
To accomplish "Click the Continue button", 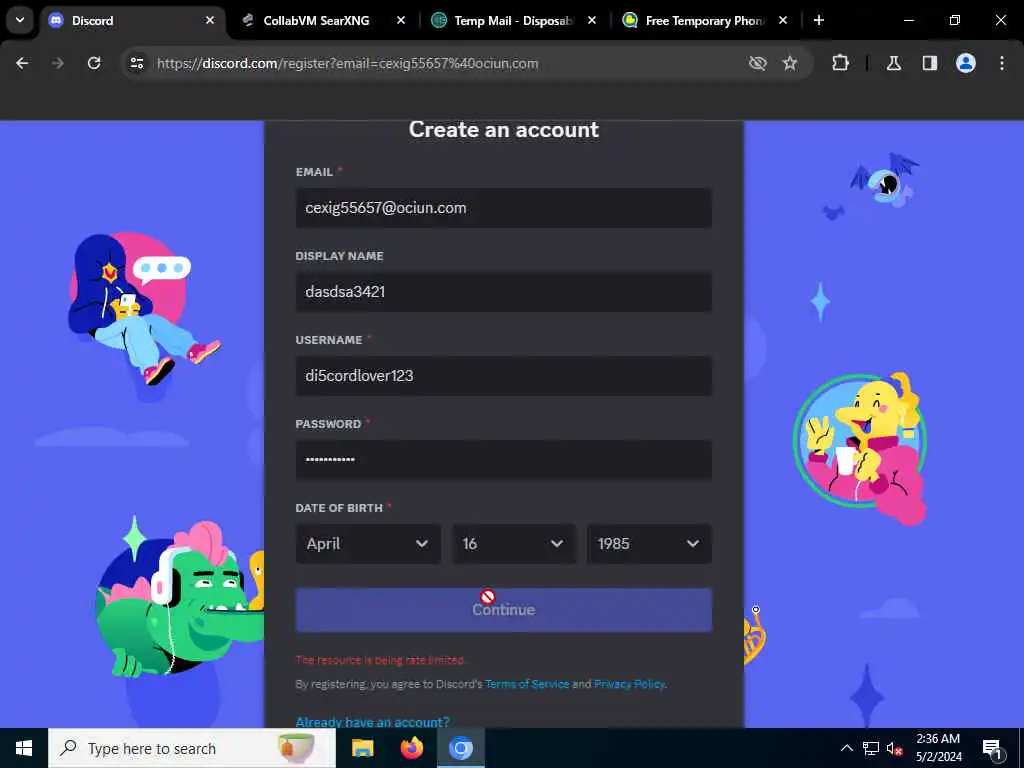I will coord(504,610).
